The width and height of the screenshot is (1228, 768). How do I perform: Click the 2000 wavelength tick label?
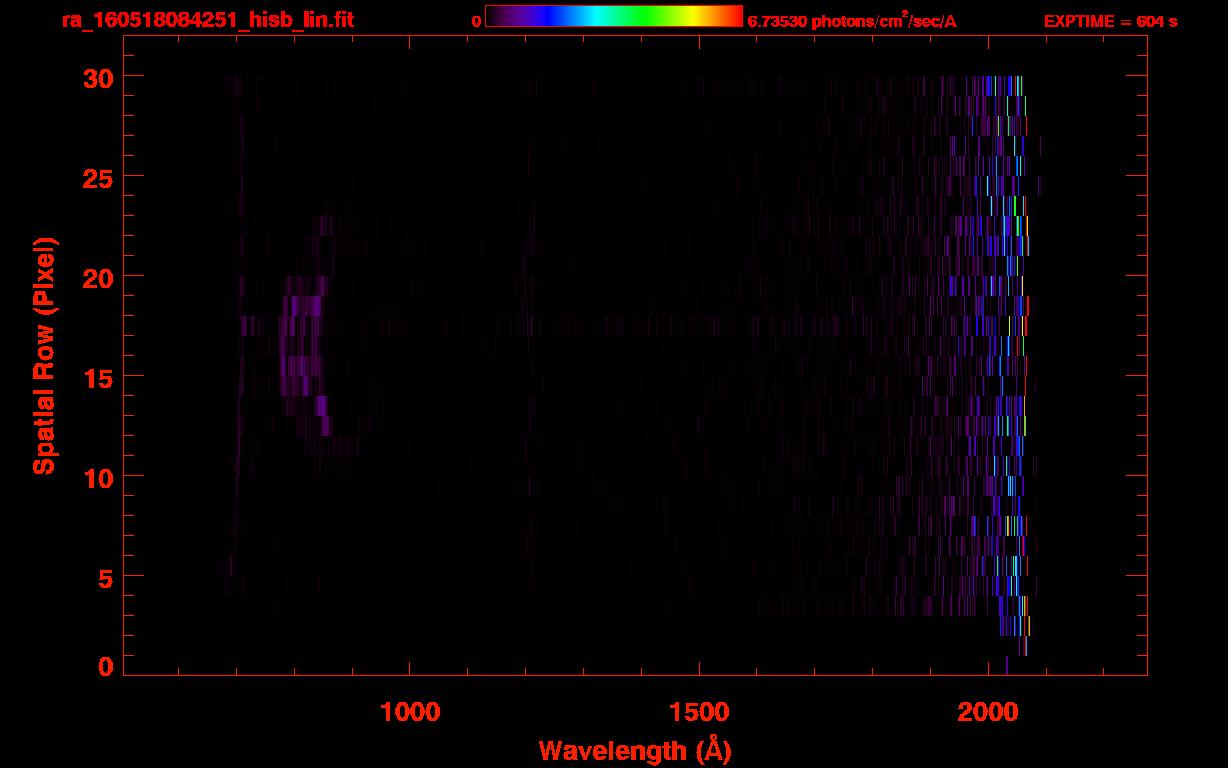(989, 712)
